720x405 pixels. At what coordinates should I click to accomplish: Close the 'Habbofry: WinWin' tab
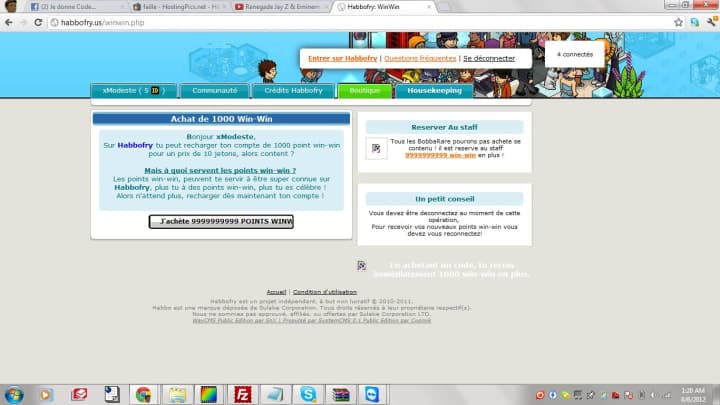point(429,7)
